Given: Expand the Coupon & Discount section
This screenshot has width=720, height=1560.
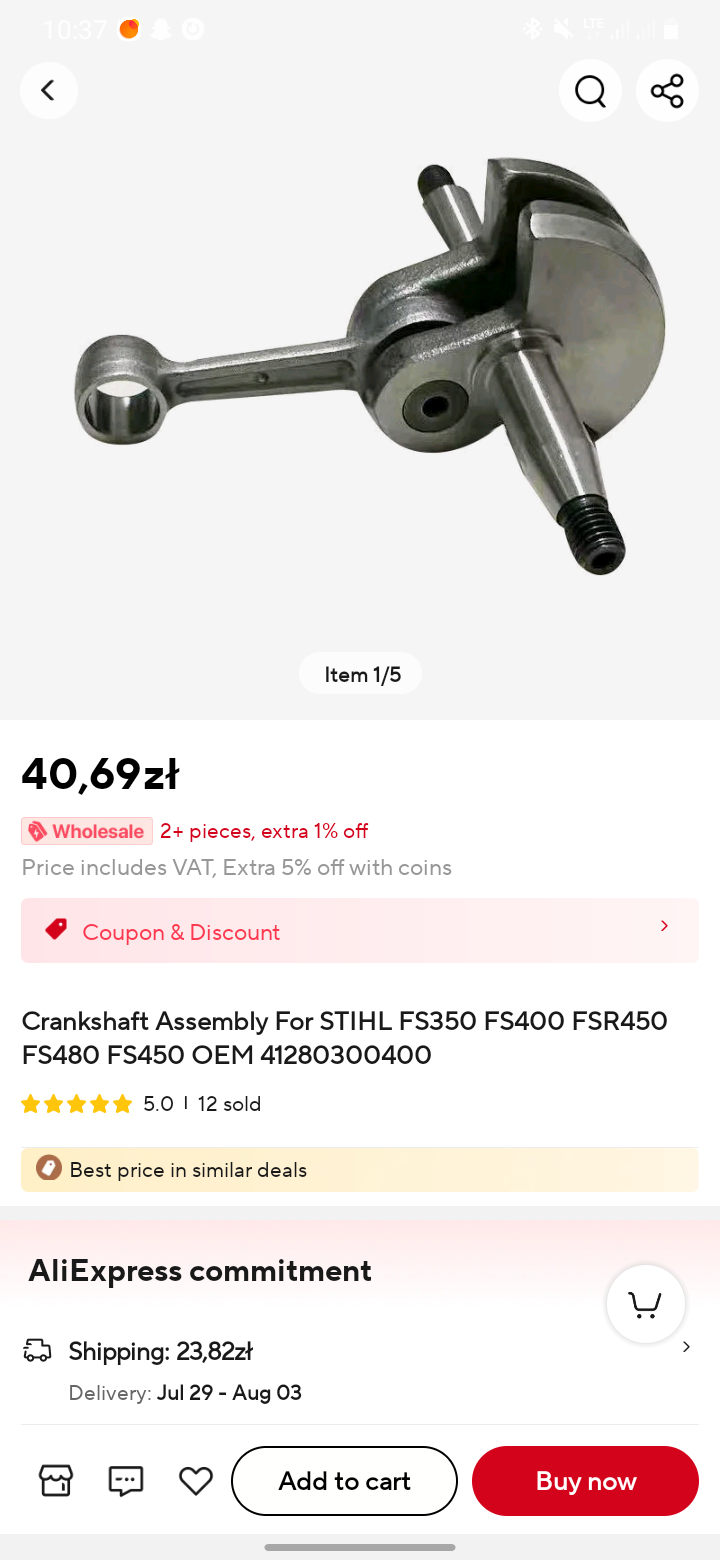Looking at the screenshot, I should 664,927.
